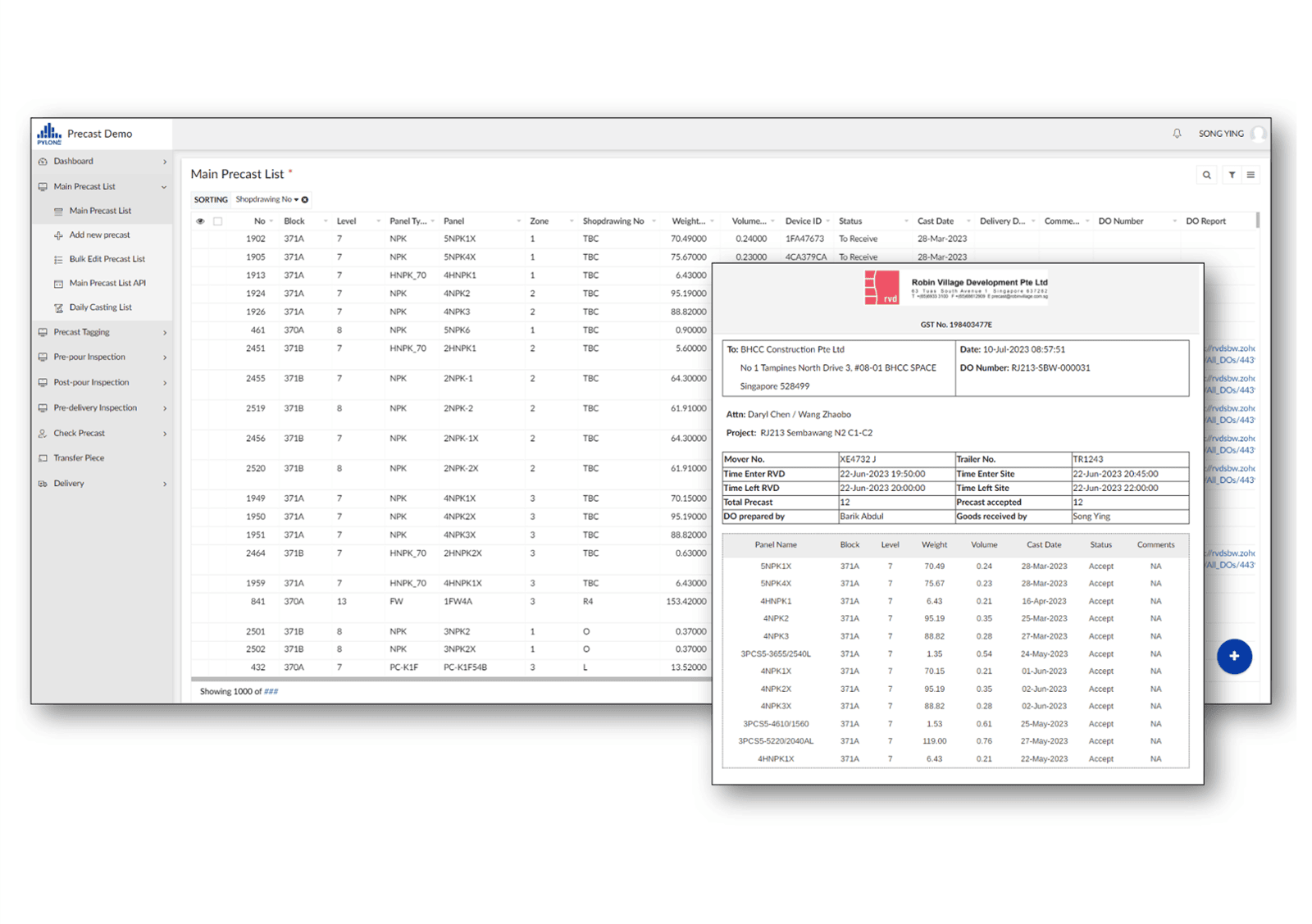Click the Dashboard gauge icon
Image resolution: width=1312 pixels, height=924 pixels.
click(43, 162)
